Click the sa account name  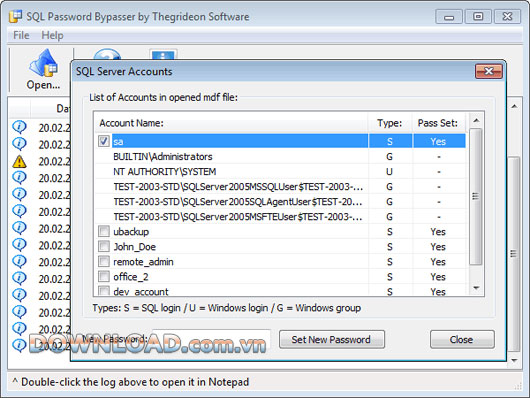click(118, 141)
